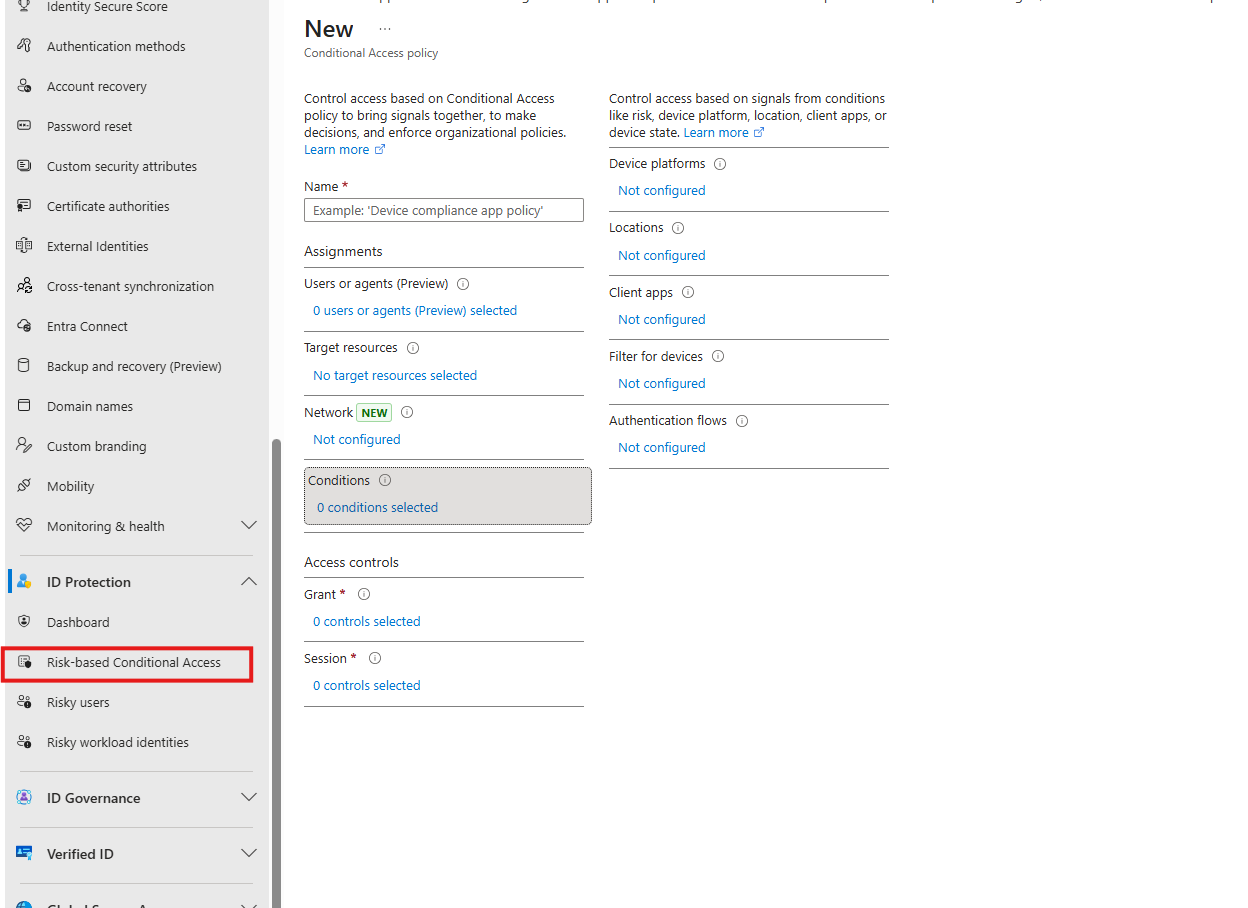Open 'Not configured' under Filter for devices
Viewport: 1248px width, 908px height.
tap(661, 384)
